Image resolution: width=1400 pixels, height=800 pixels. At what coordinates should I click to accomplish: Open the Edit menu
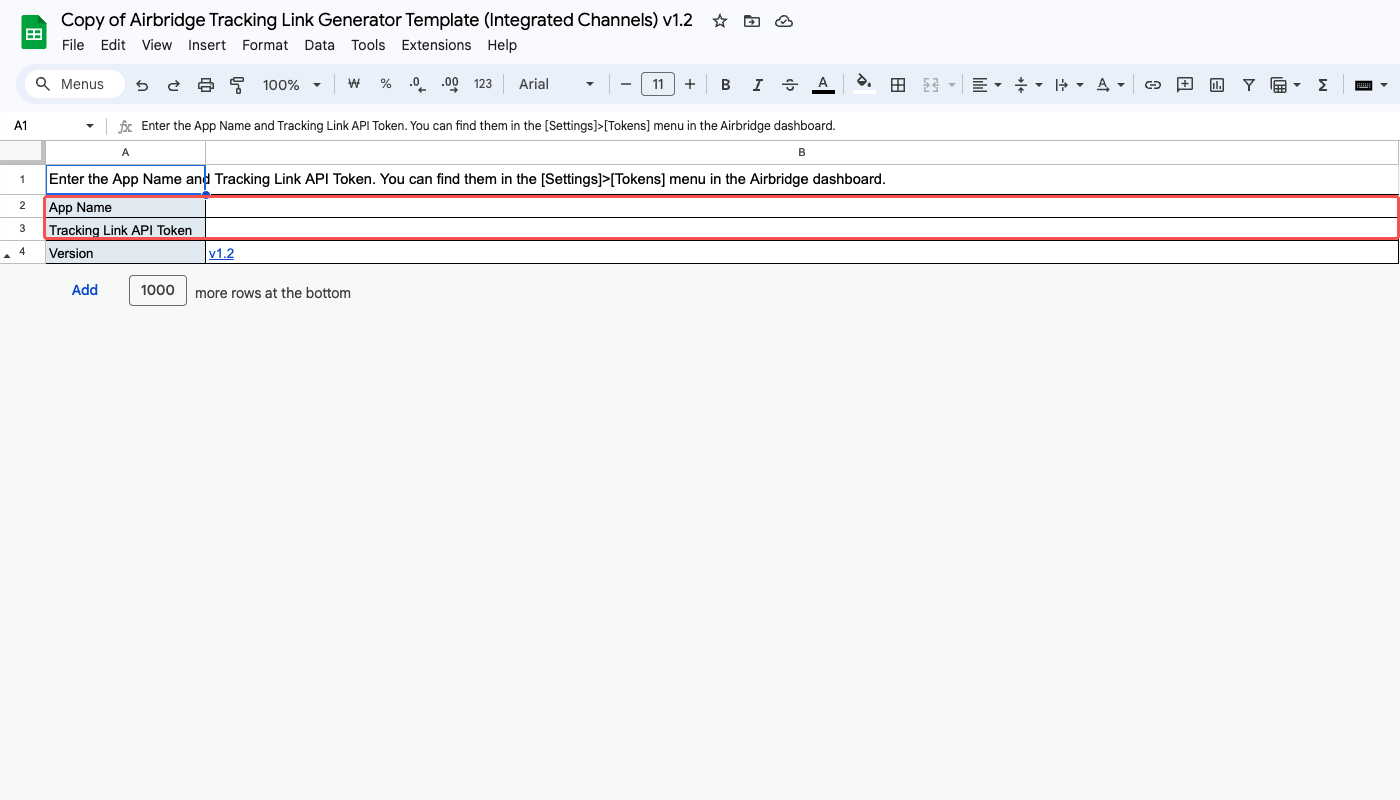tap(113, 45)
